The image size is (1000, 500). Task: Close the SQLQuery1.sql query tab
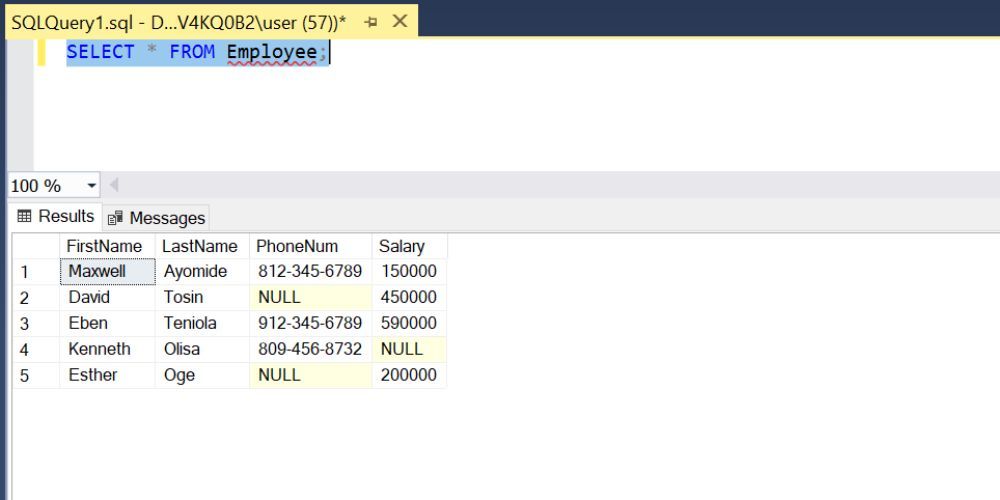coord(400,21)
